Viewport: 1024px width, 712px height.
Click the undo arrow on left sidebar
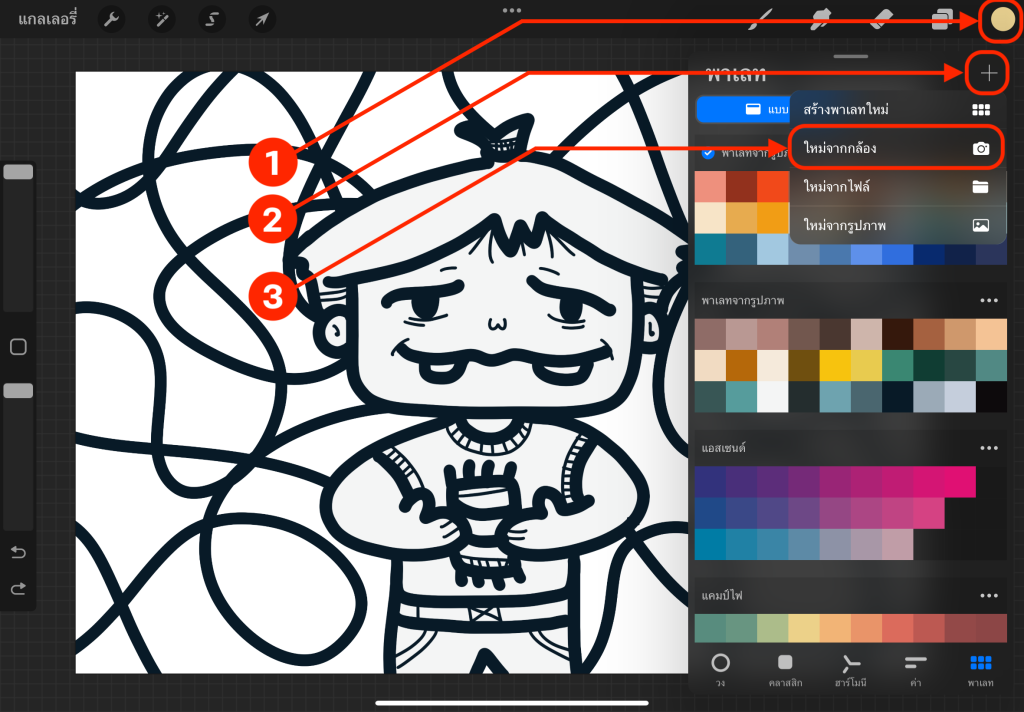18,553
